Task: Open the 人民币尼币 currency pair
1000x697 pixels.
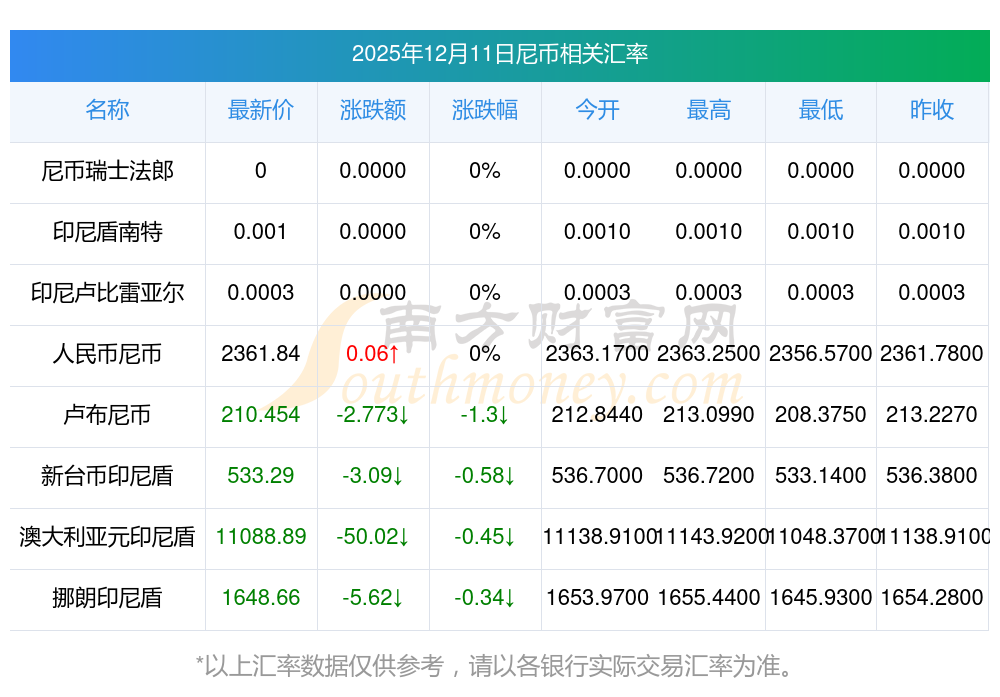Action: (x=107, y=354)
